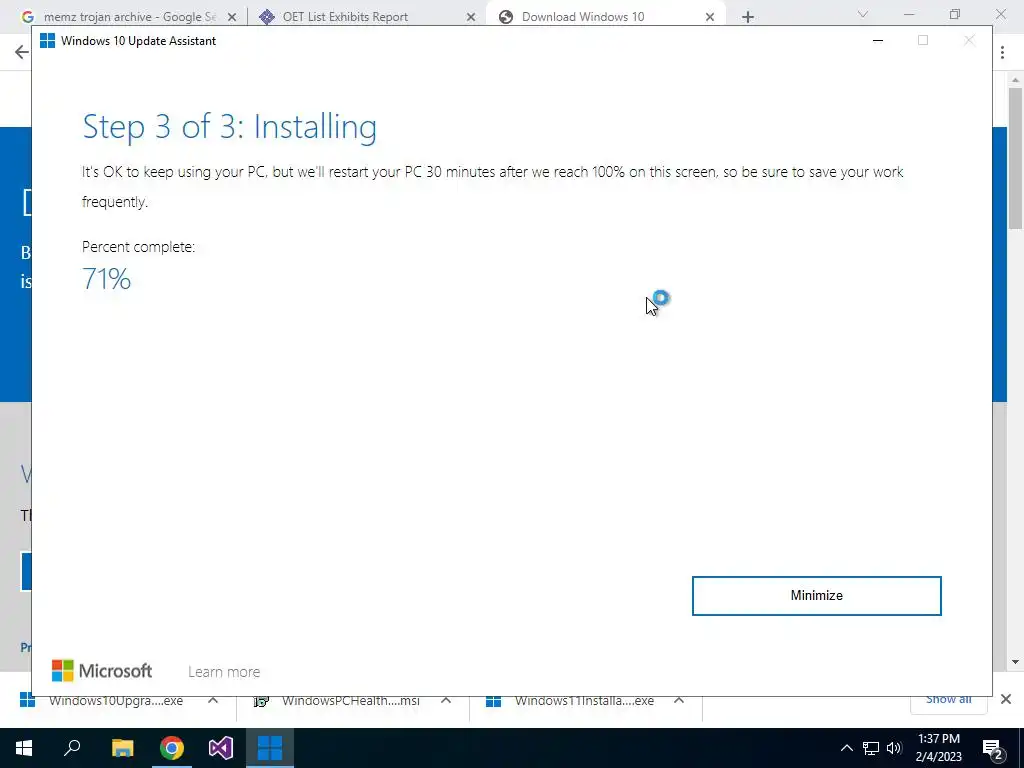Show hidden system tray icons

click(x=846, y=748)
